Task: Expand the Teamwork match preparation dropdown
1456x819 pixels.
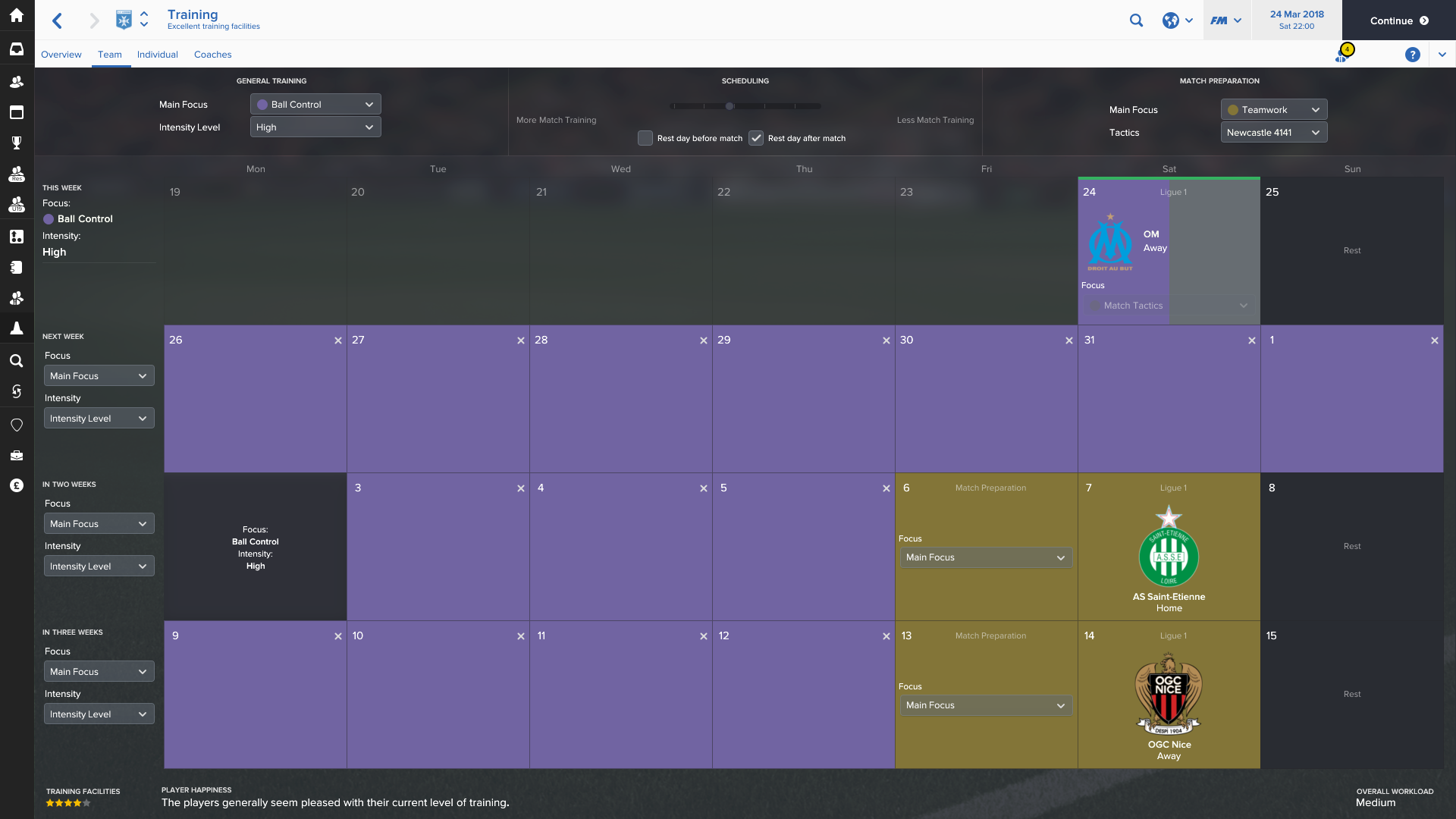Action: [1273, 110]
